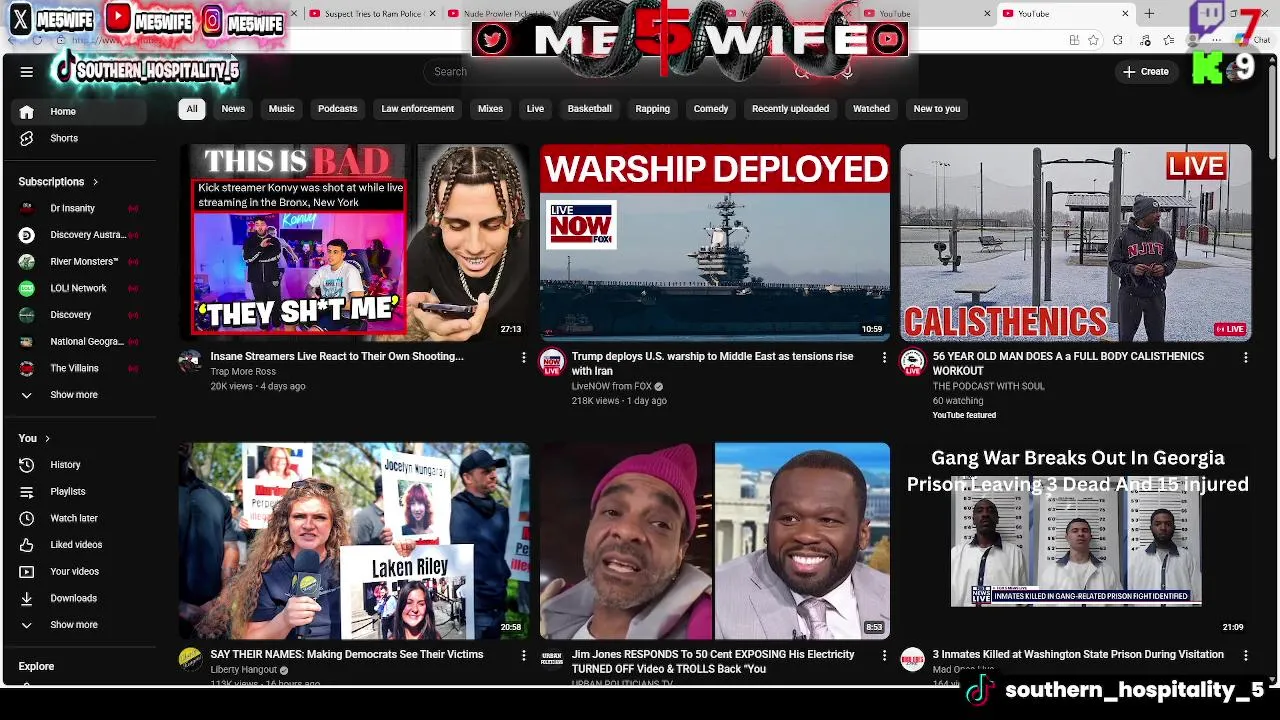Viewport: 1280px width, 720px height.
Task: Click the Trap More Ross channel avatar
Action: (x=190, y=361)
